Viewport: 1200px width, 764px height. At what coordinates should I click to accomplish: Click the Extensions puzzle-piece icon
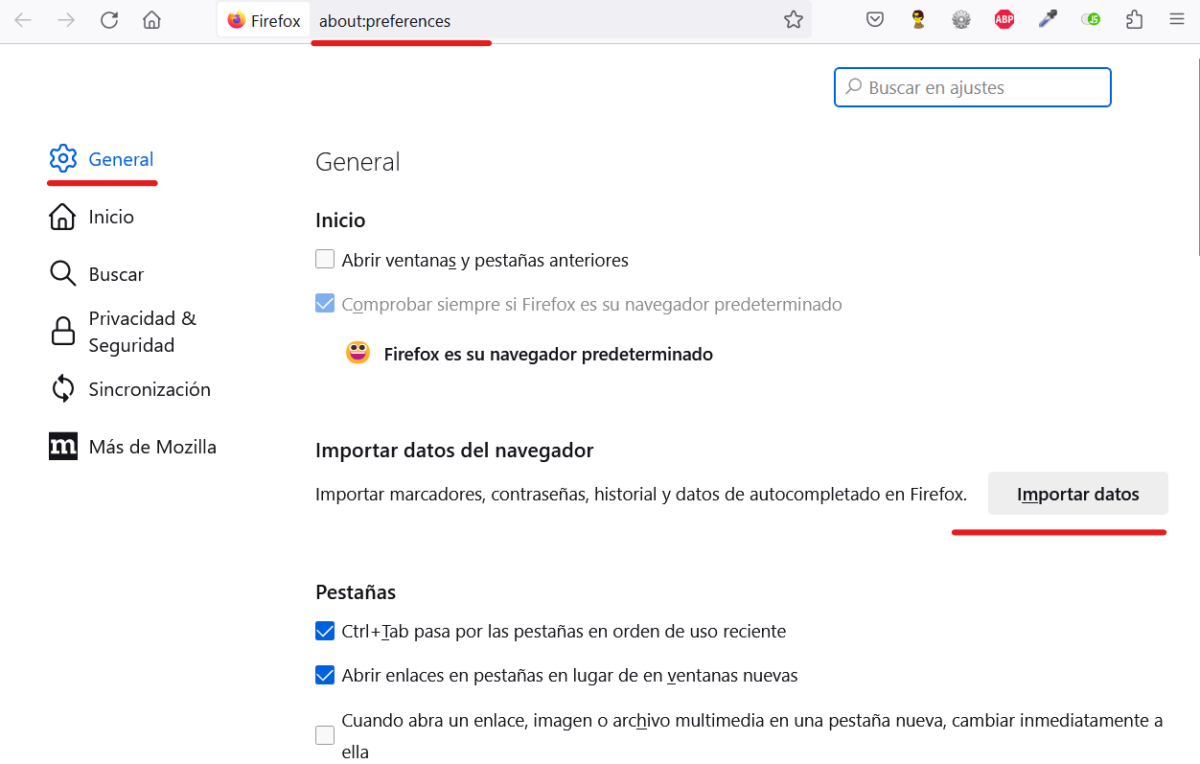click(1133, 19)
